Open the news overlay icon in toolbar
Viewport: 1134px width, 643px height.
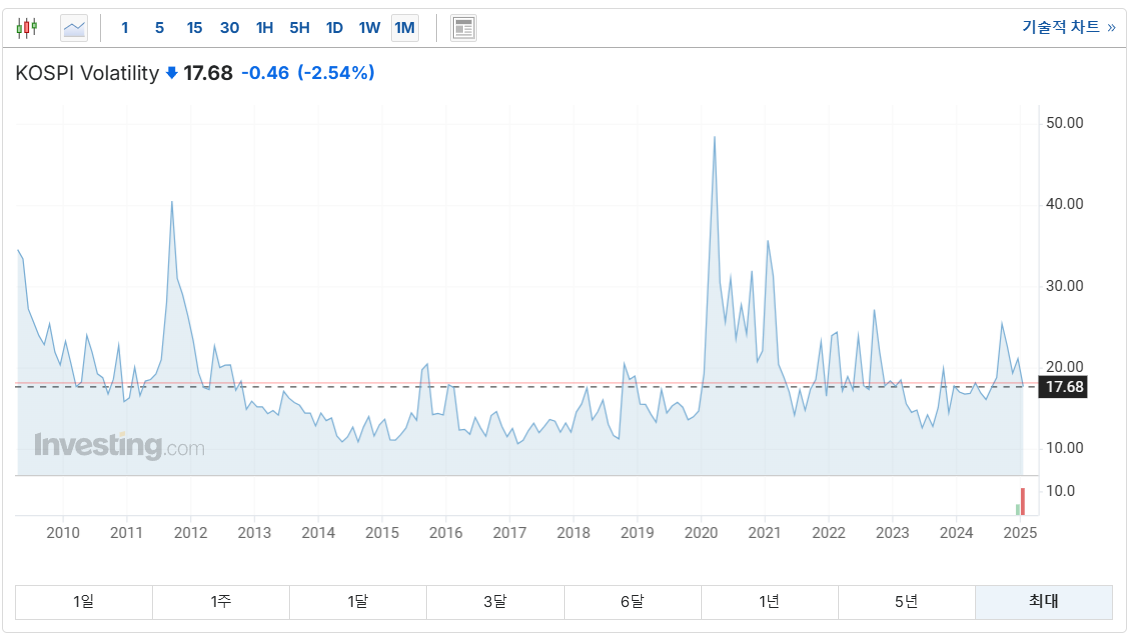(x=463, y=28)
